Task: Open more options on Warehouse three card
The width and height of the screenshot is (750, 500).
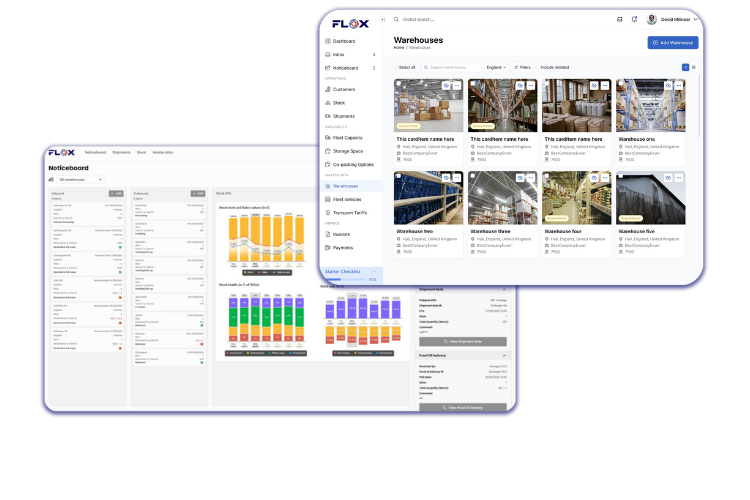Action: tap(531, 178)
